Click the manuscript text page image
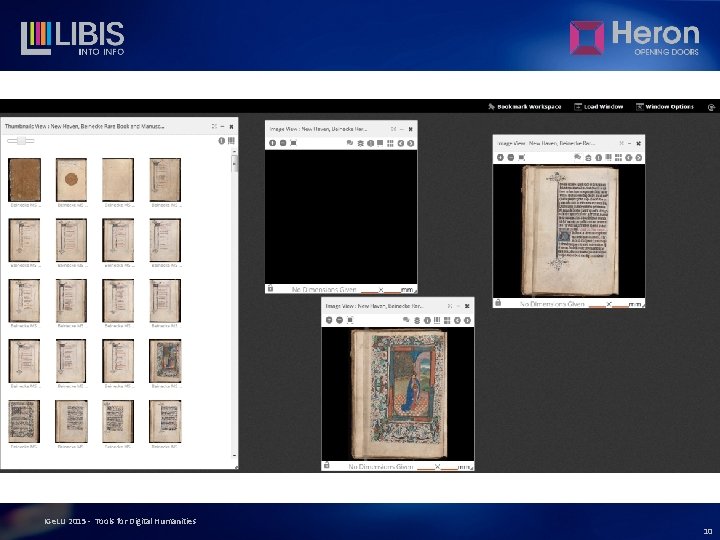Screen dimensions: 720x540 point(570,231)
